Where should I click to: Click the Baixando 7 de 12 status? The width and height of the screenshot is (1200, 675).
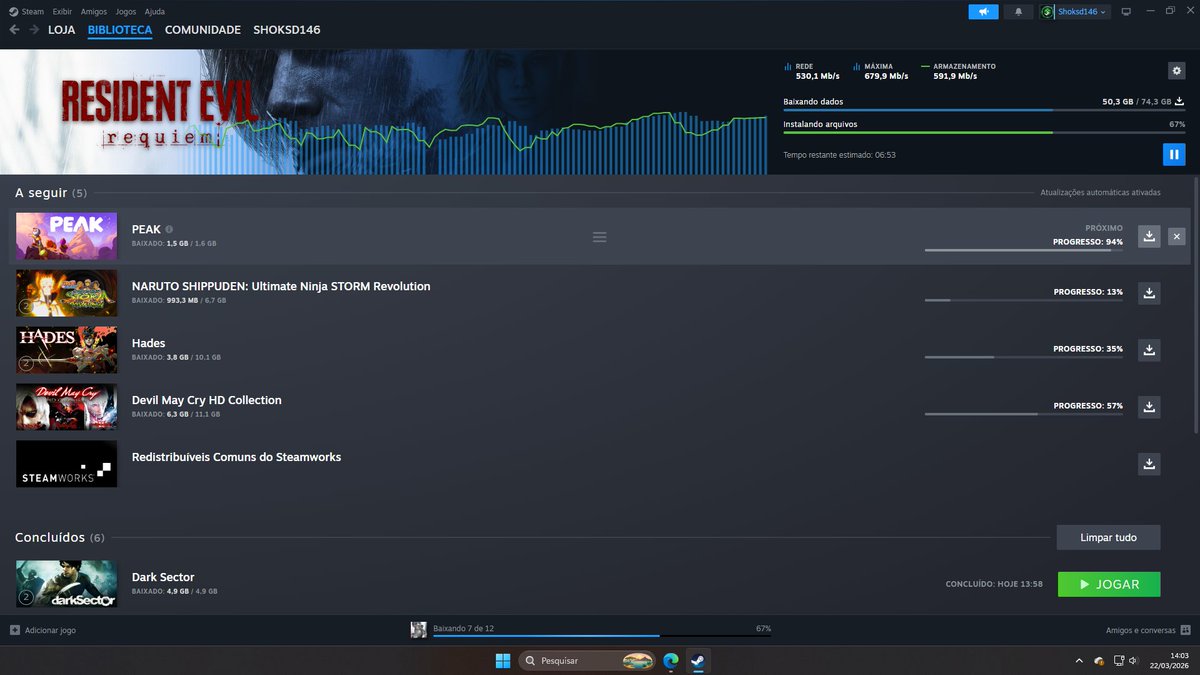click(x=463, y=628)
